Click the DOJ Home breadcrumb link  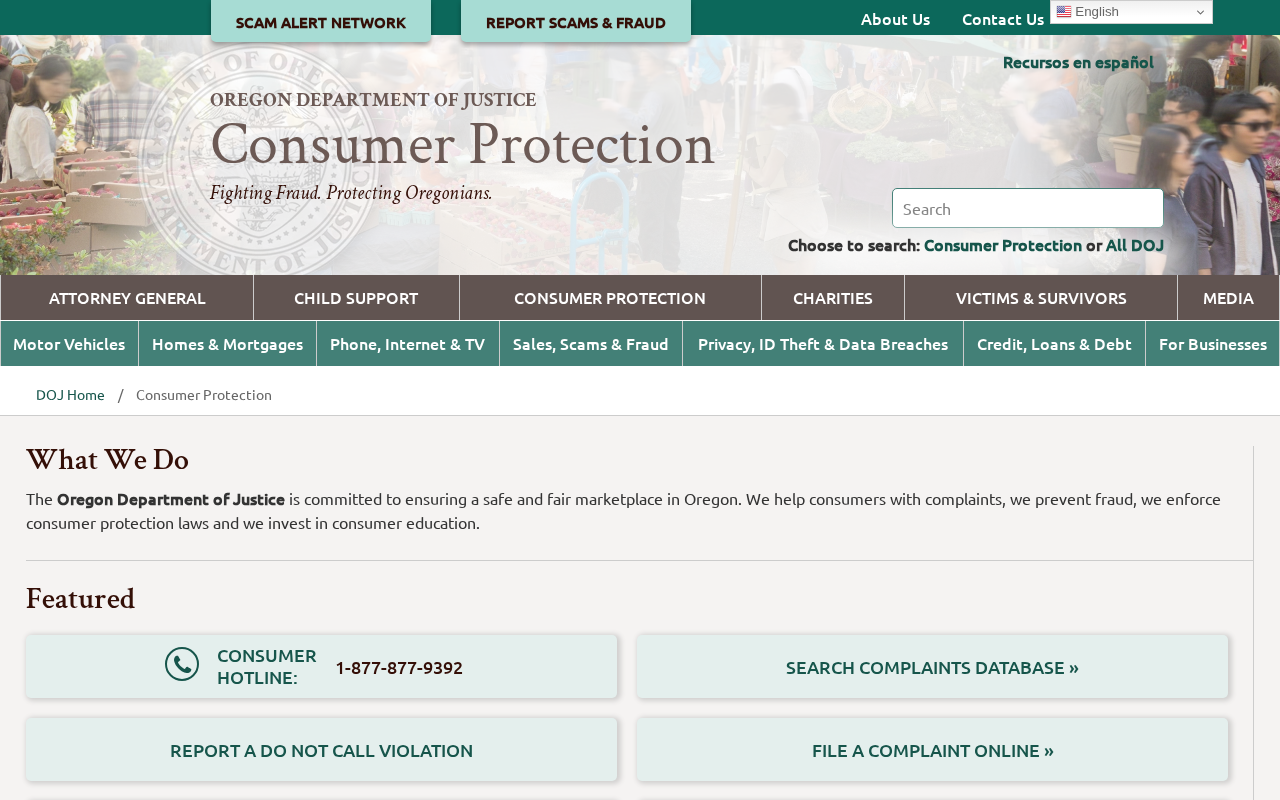(70, 395)
